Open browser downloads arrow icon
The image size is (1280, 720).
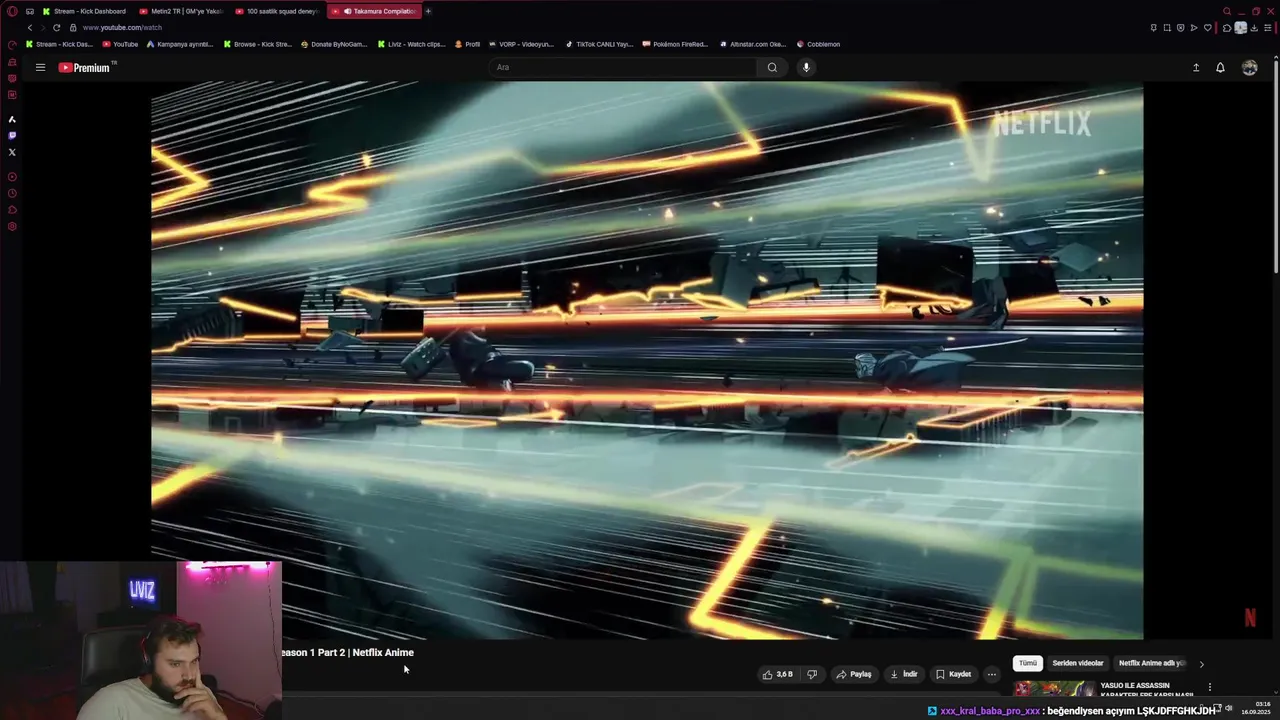pyautogui.click(x=1254, y=28)
